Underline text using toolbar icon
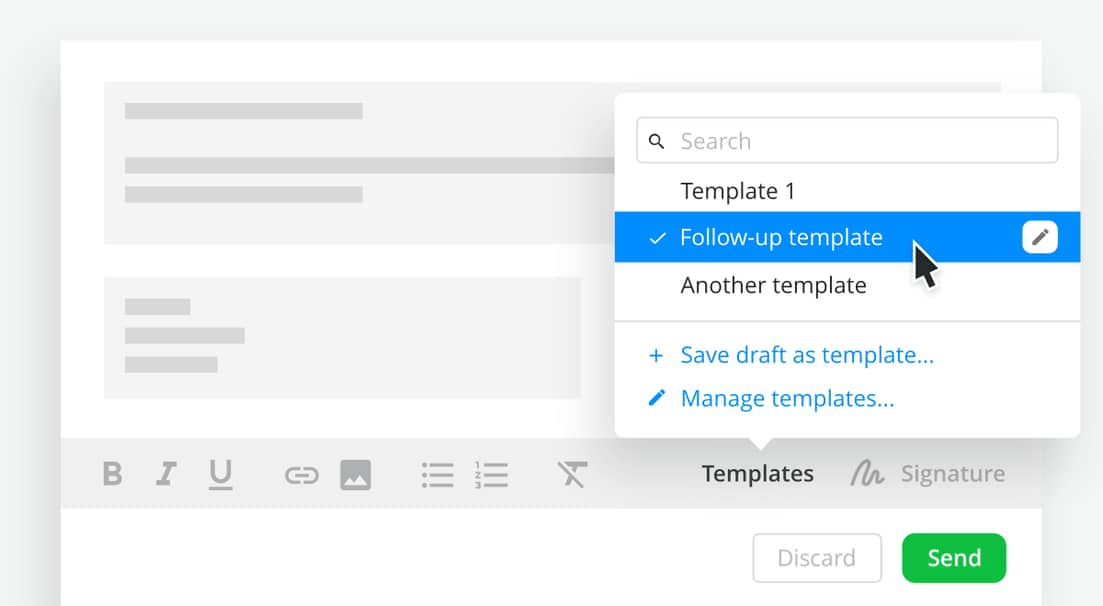The image size is (1103, 606). pyautogui.click(x=220, y=474)
